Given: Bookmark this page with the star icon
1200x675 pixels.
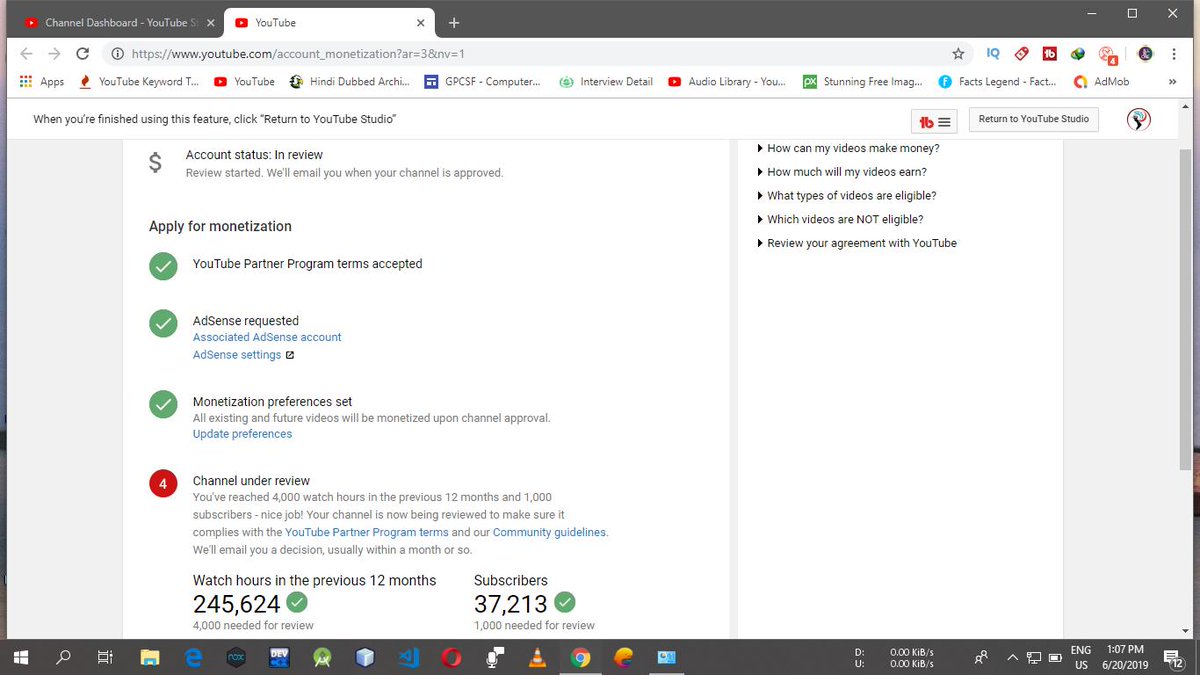Looking at the screenshot, I should click(958, 54).
